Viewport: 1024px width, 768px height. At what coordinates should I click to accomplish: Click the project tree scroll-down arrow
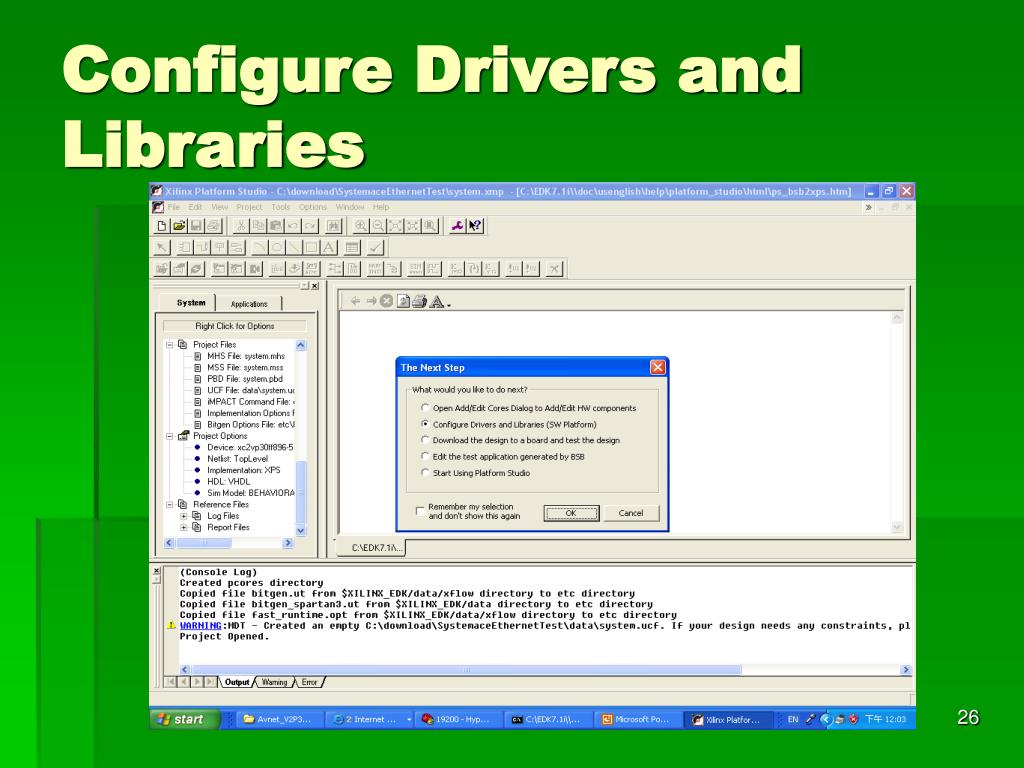point(301,530)
